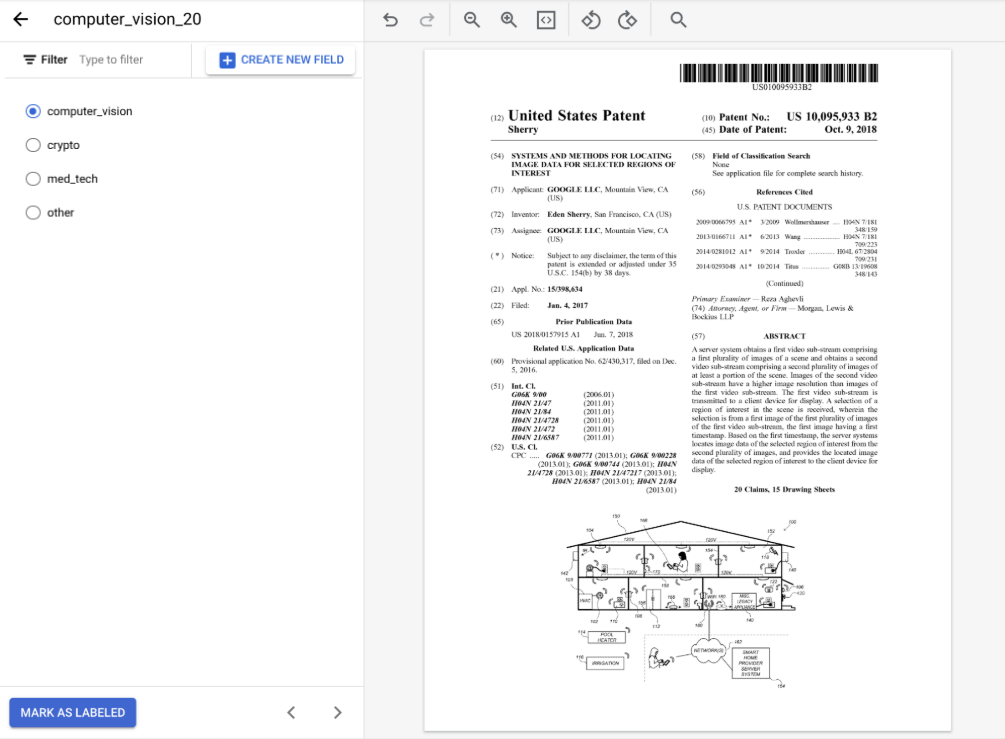Go to the previous document chevron
Viewport: 1005px width, 739px height.
coord(291,713)
